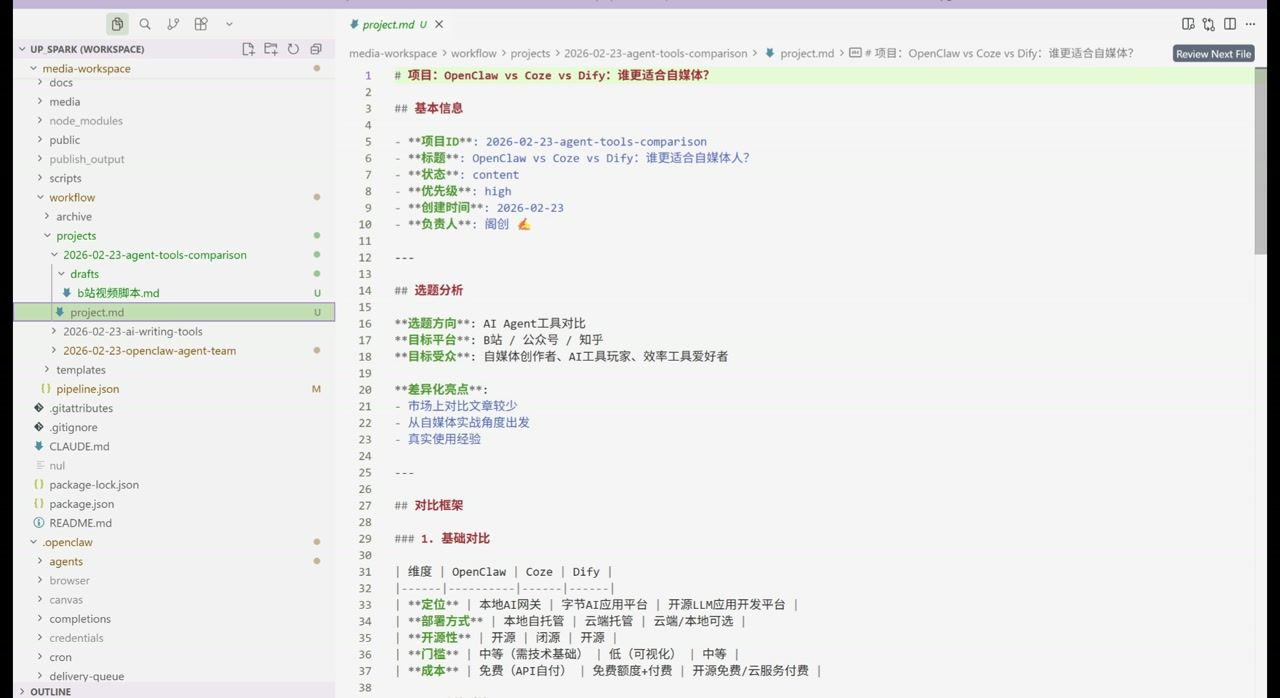Open the Source Control view

(172, 23)
